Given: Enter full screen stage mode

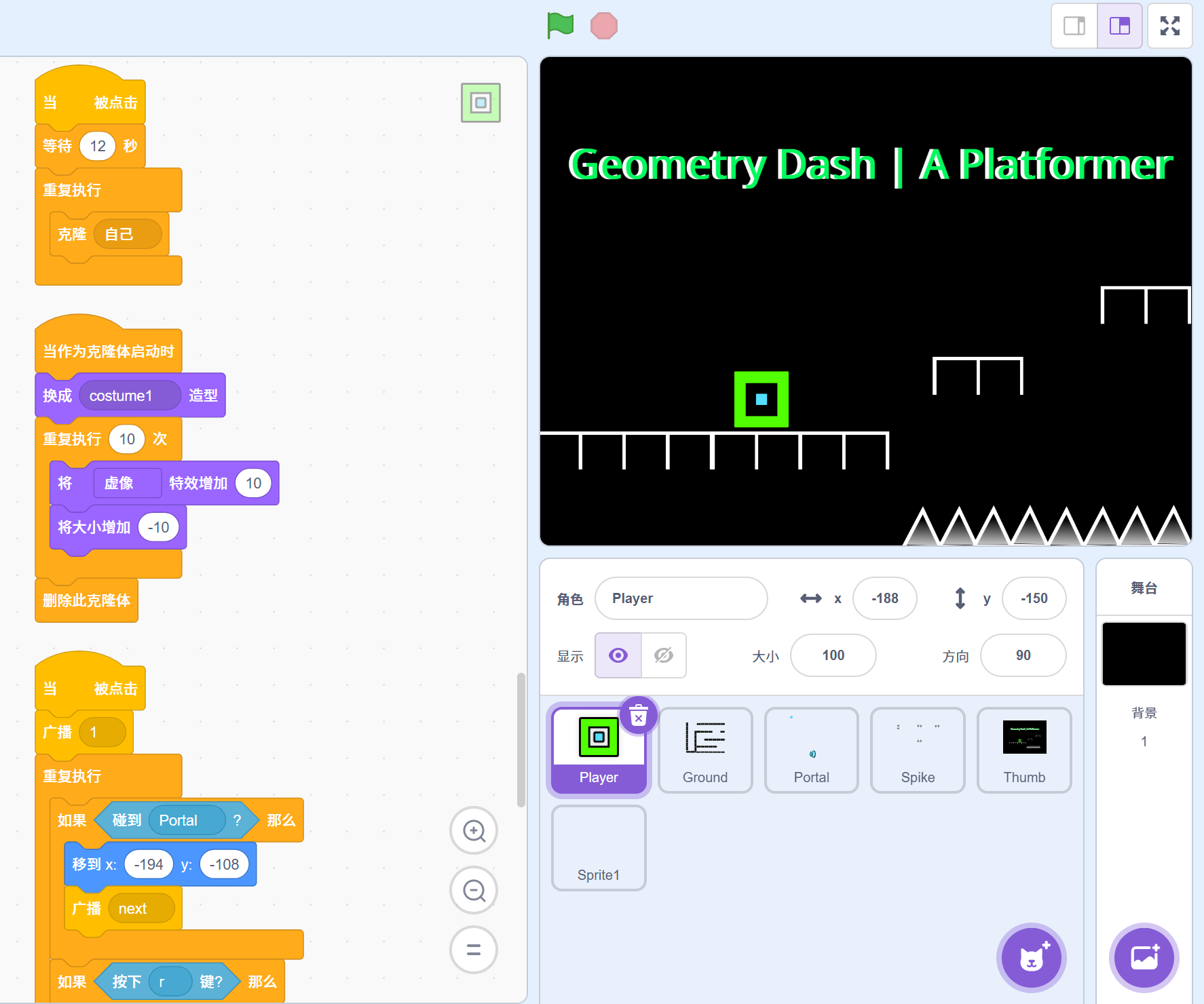Looking at the screenshot, I should [x=1169, y=26].
